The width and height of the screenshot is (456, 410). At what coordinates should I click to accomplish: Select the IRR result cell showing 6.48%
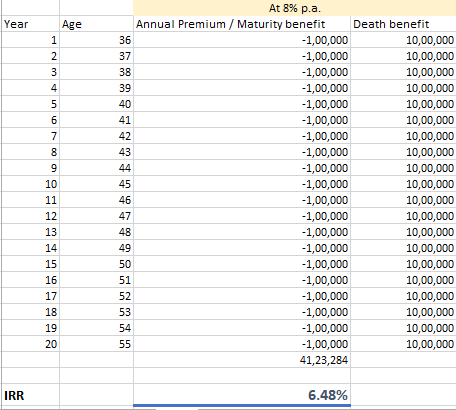pyautogui.click(x=242, y=395)
